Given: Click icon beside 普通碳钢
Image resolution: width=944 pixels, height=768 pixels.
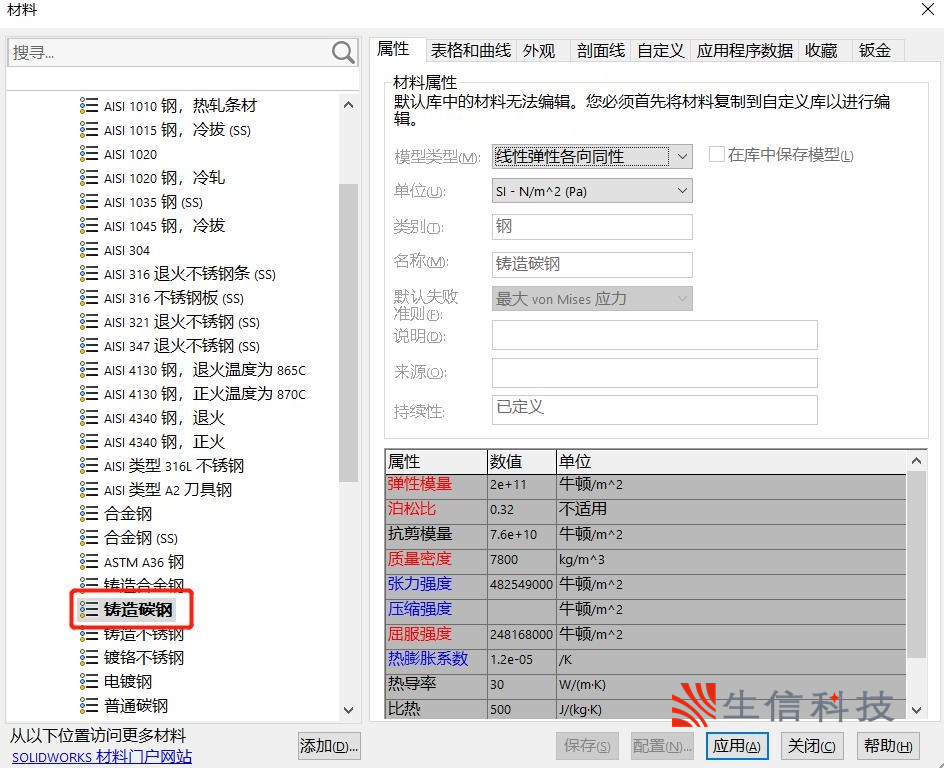Looking at the screenshot, I should tap(88, 705).
